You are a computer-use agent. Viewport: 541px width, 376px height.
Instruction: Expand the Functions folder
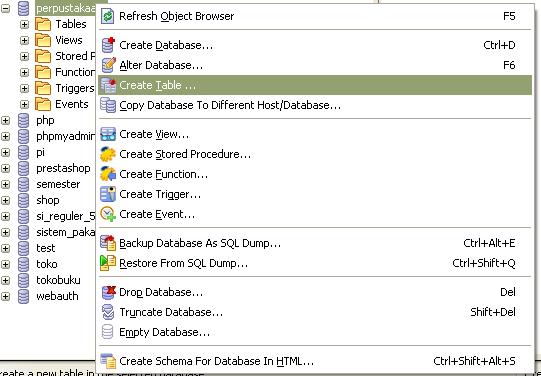(x=24, y=72)
